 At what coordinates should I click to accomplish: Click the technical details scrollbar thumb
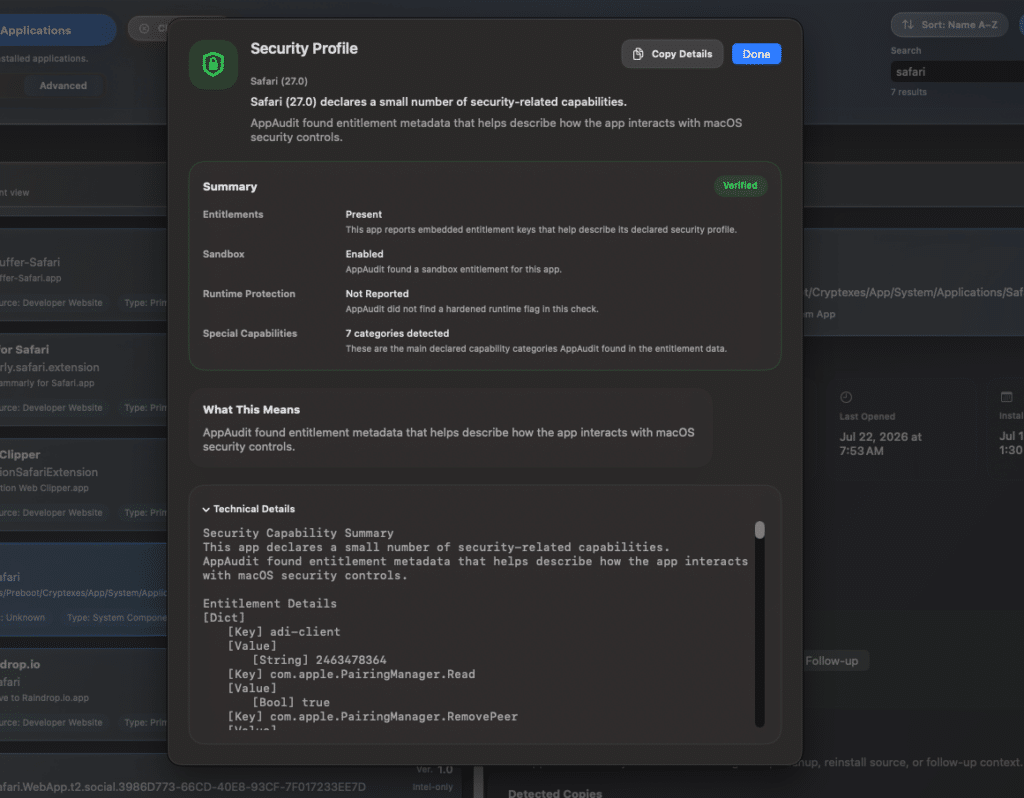point(760,530)
